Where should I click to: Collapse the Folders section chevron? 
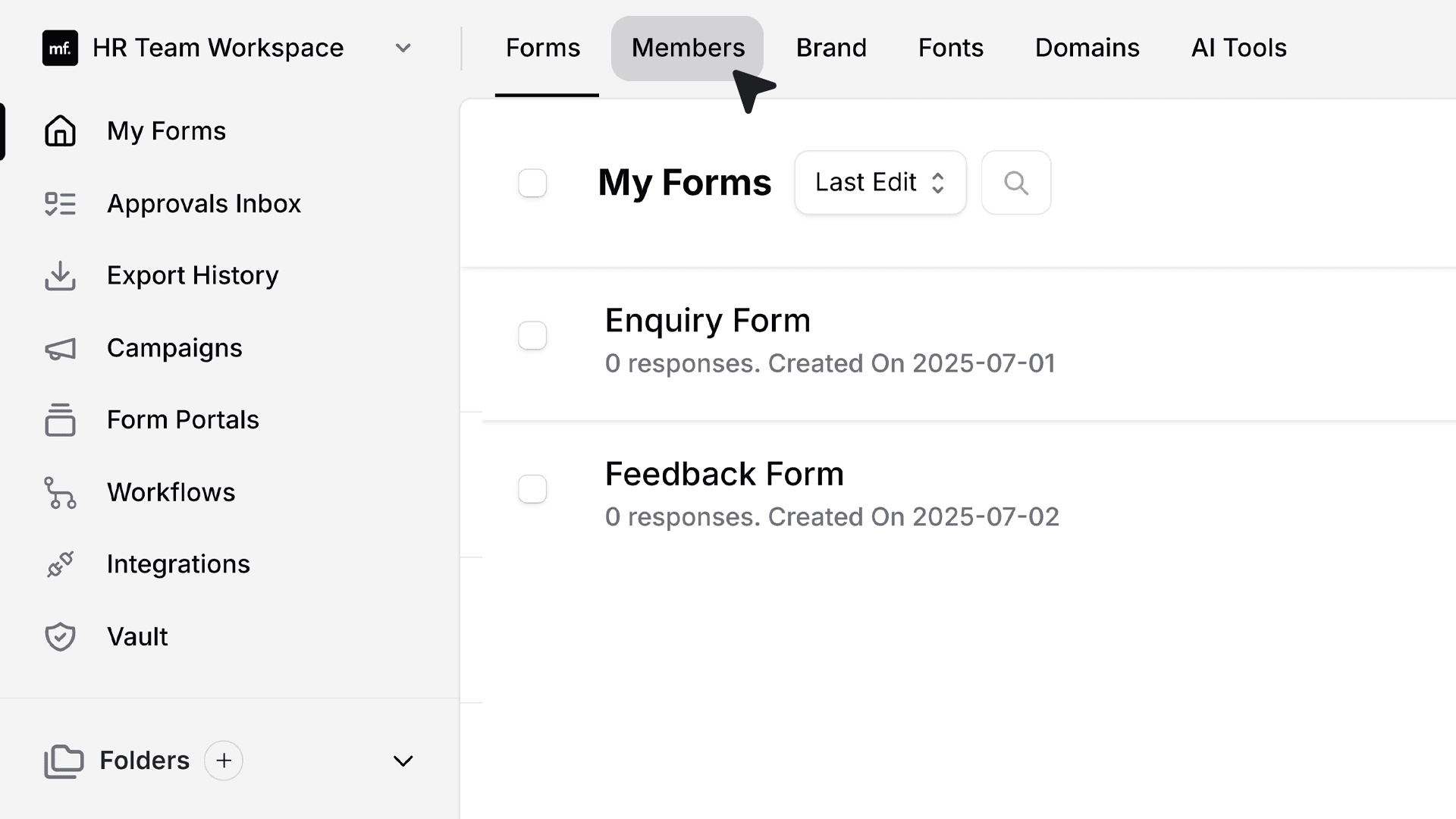tap(403, 761)
